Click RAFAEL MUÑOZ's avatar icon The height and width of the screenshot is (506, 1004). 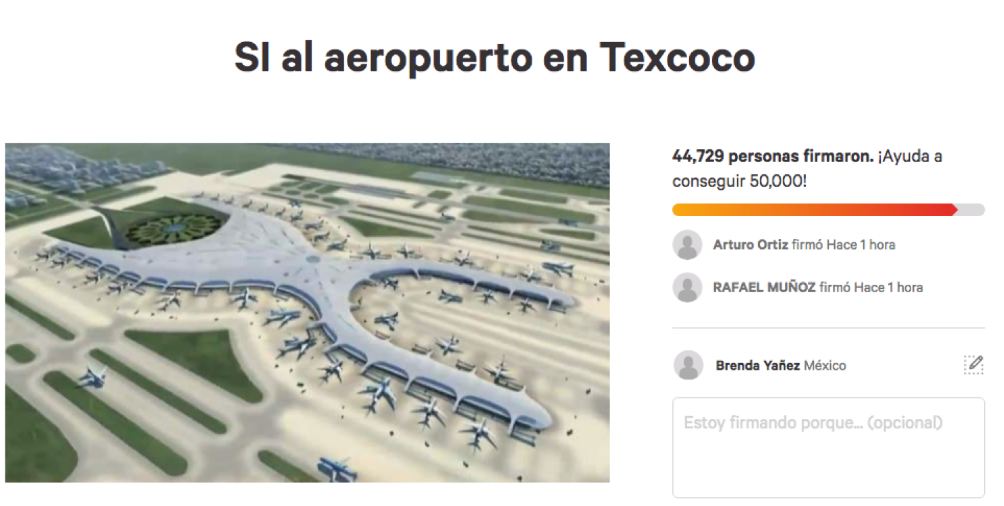click(x=687, y=288)
